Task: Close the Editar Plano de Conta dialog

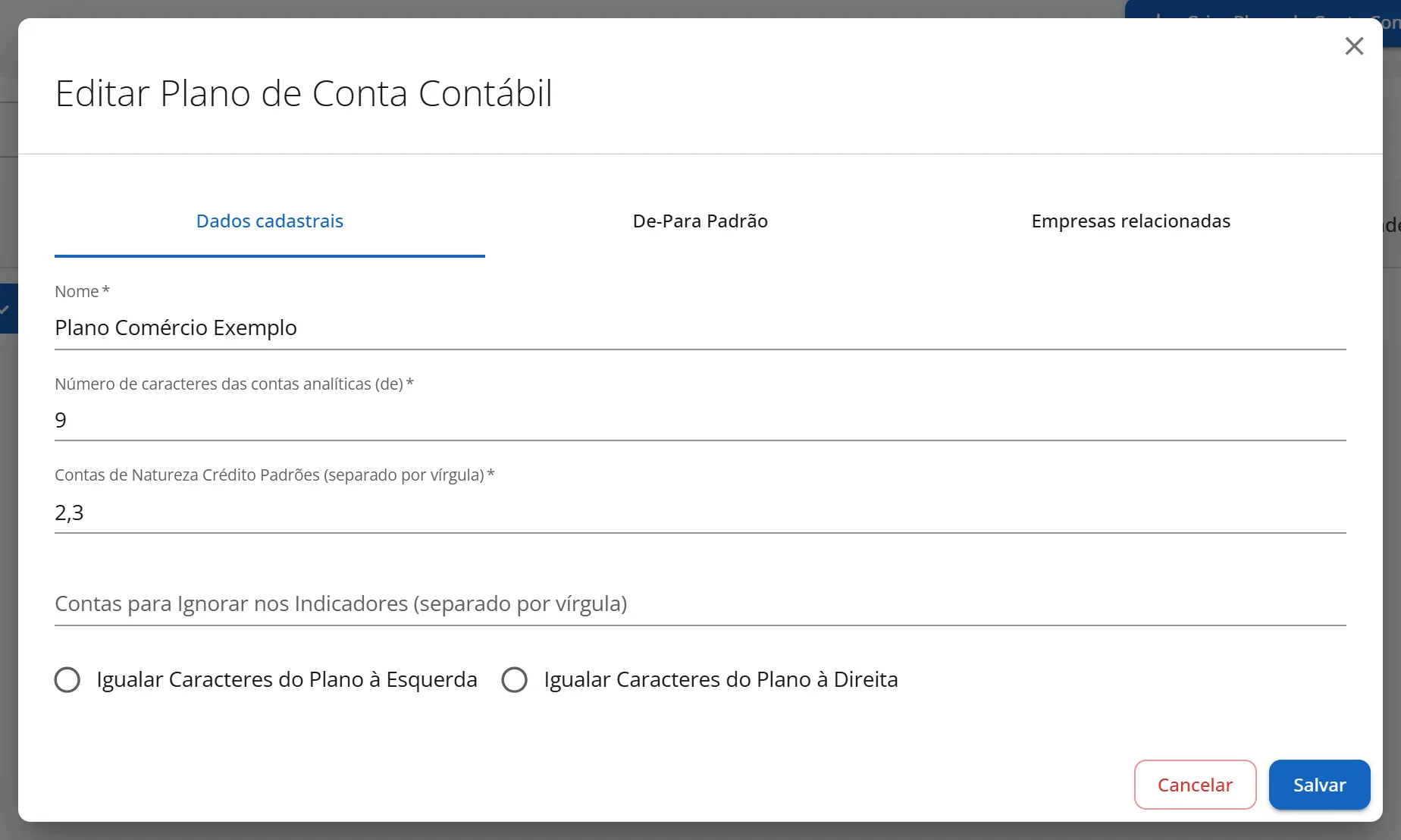Action: (1354, 46)
